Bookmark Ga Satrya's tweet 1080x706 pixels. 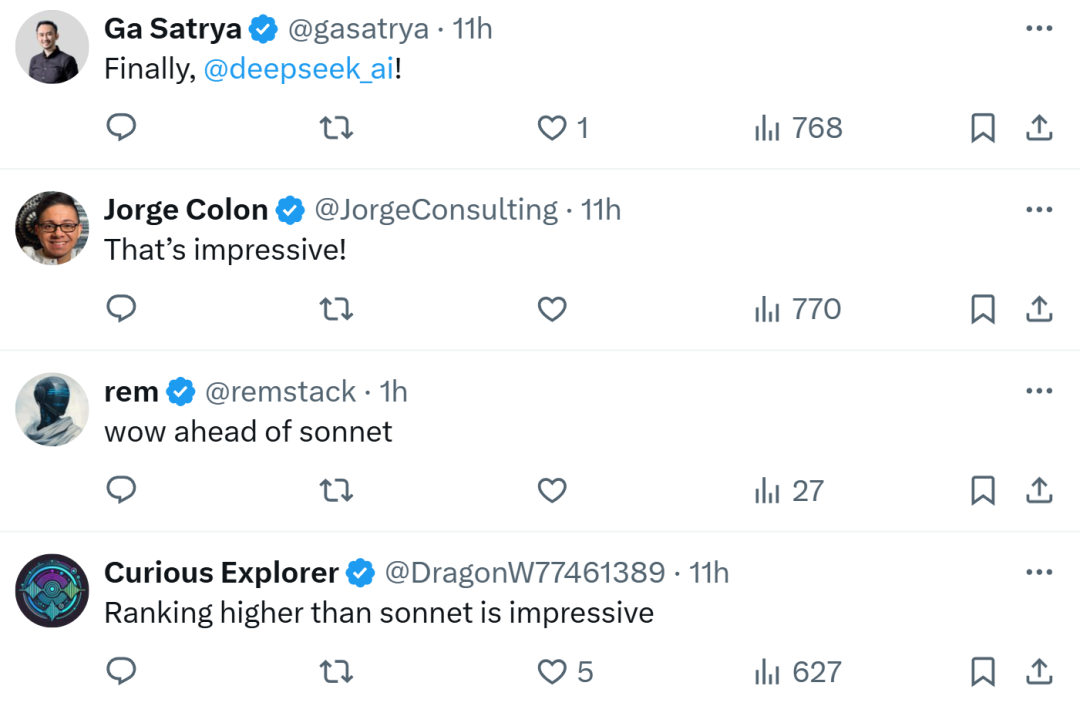982,128
